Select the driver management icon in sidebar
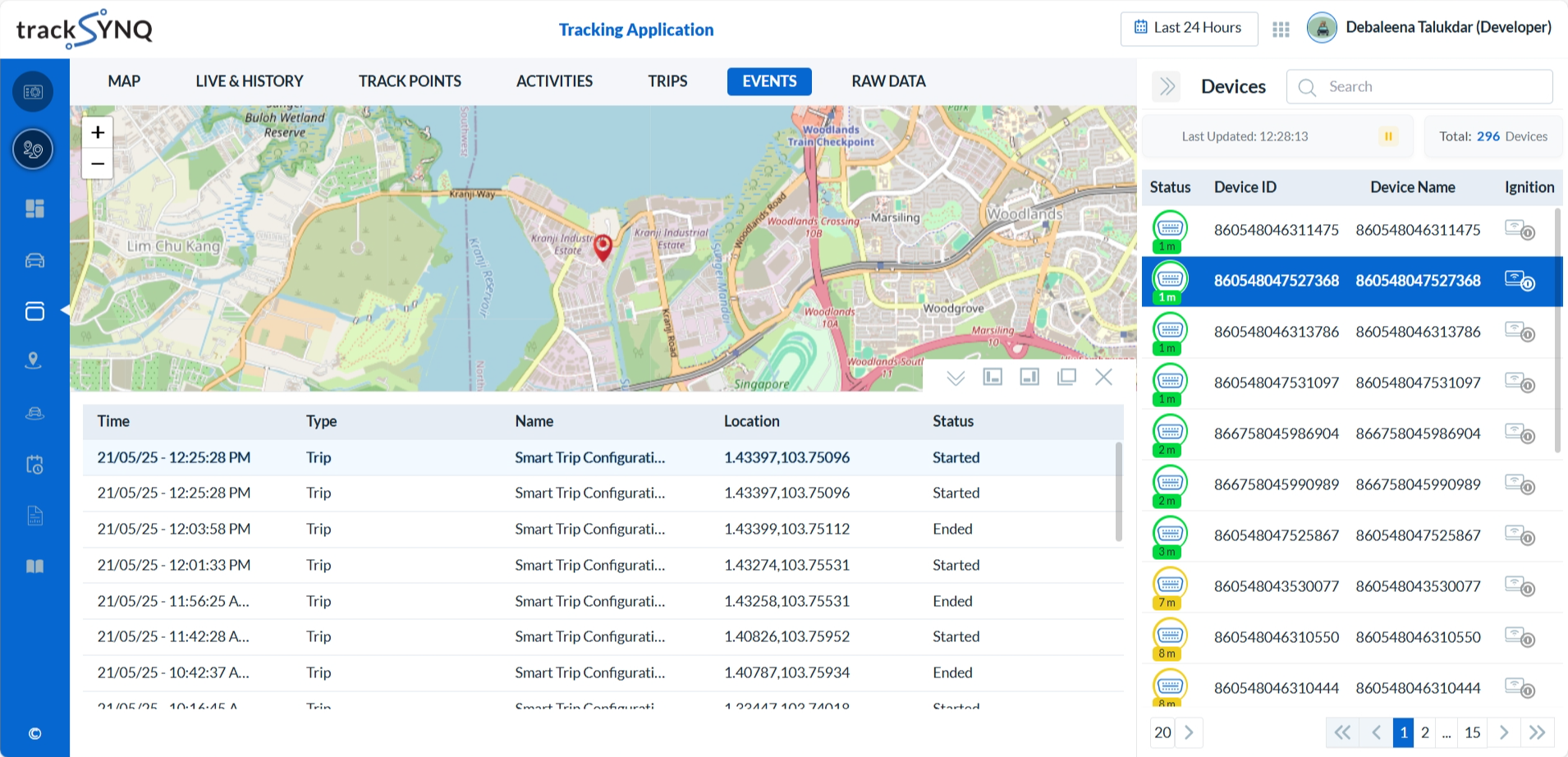The image size is (1568, 757). (33, 412)
